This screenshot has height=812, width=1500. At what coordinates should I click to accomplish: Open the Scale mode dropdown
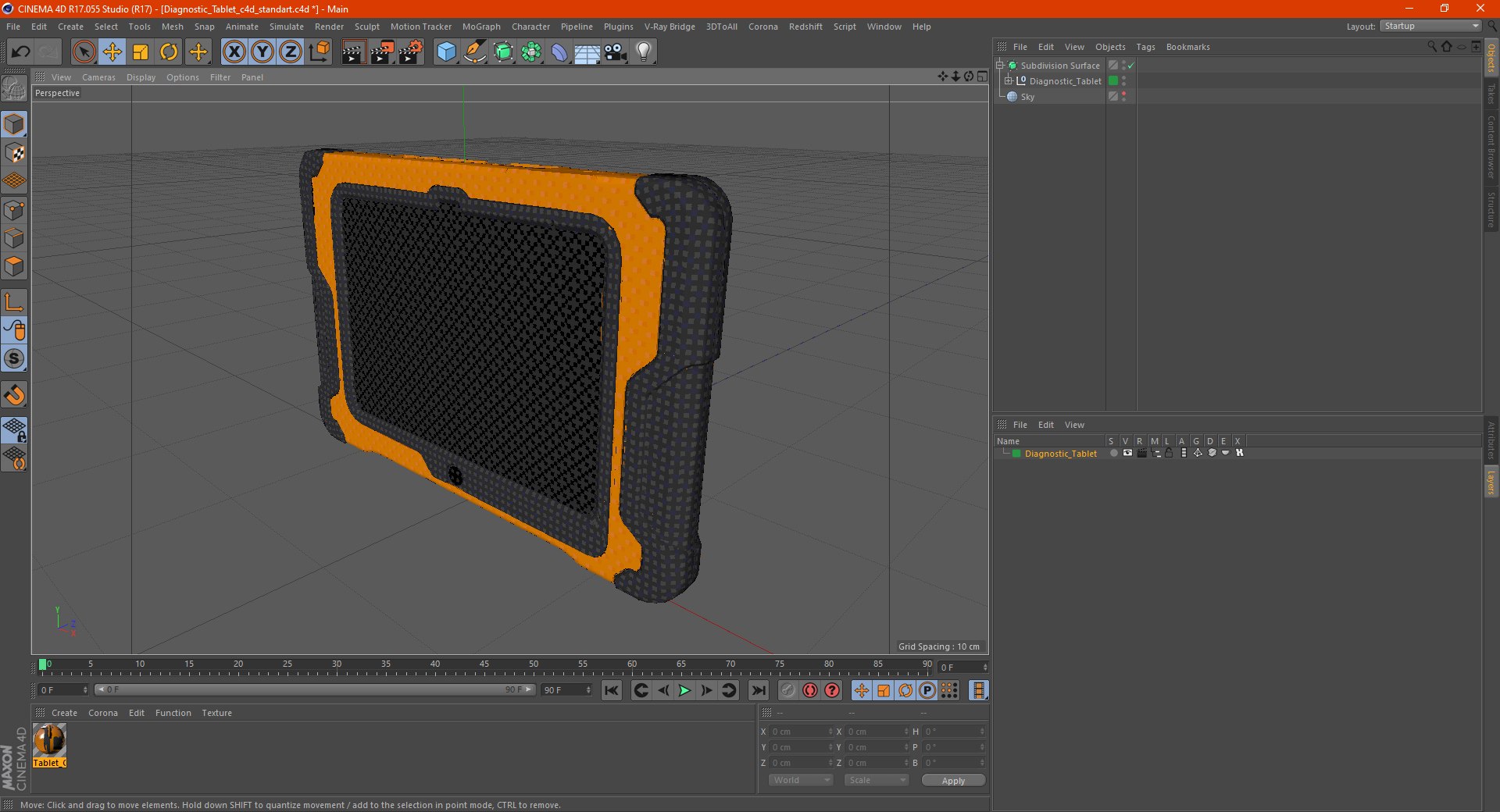click(877, 780)
